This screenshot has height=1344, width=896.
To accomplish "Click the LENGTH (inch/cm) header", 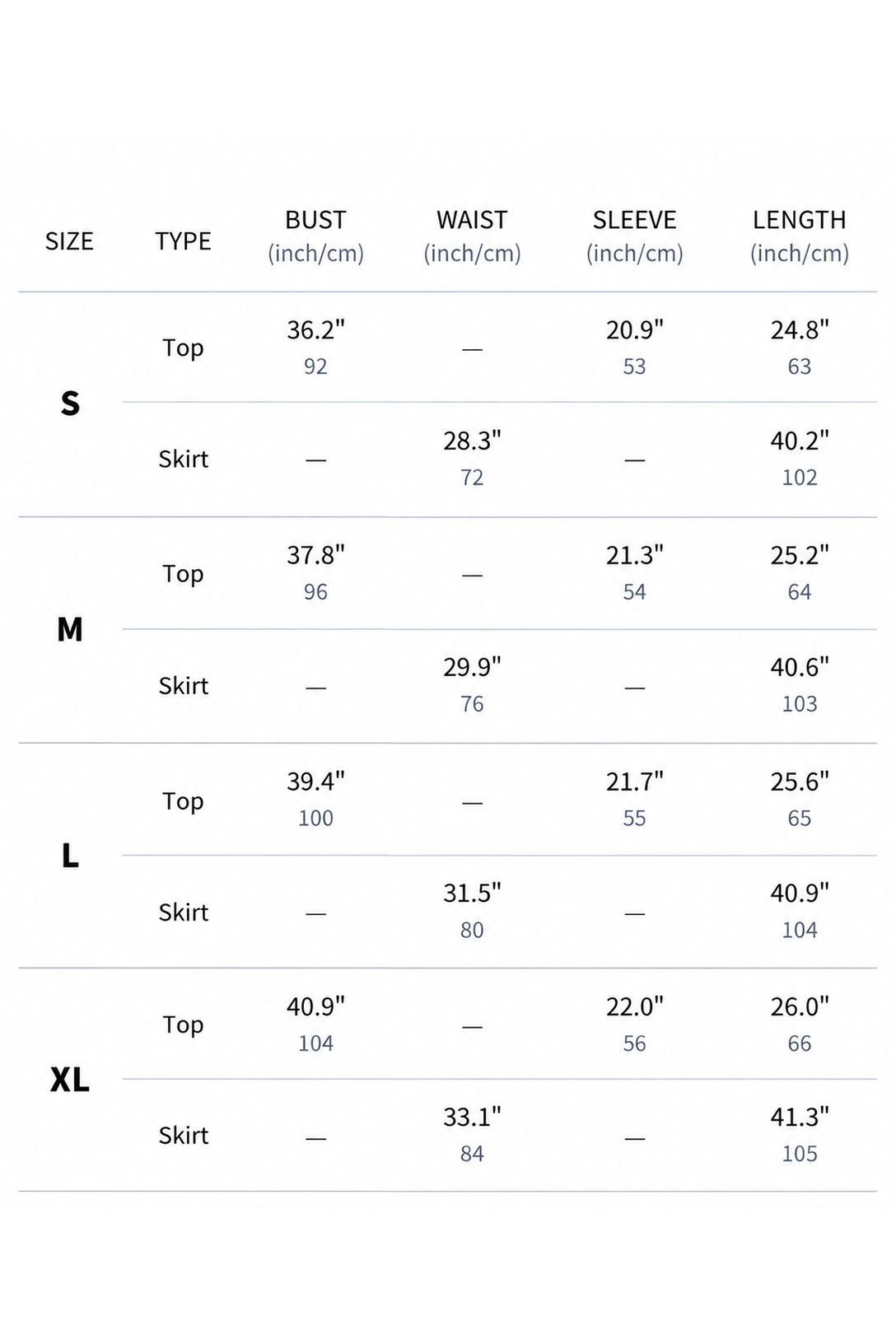I will tap(799, 236).
